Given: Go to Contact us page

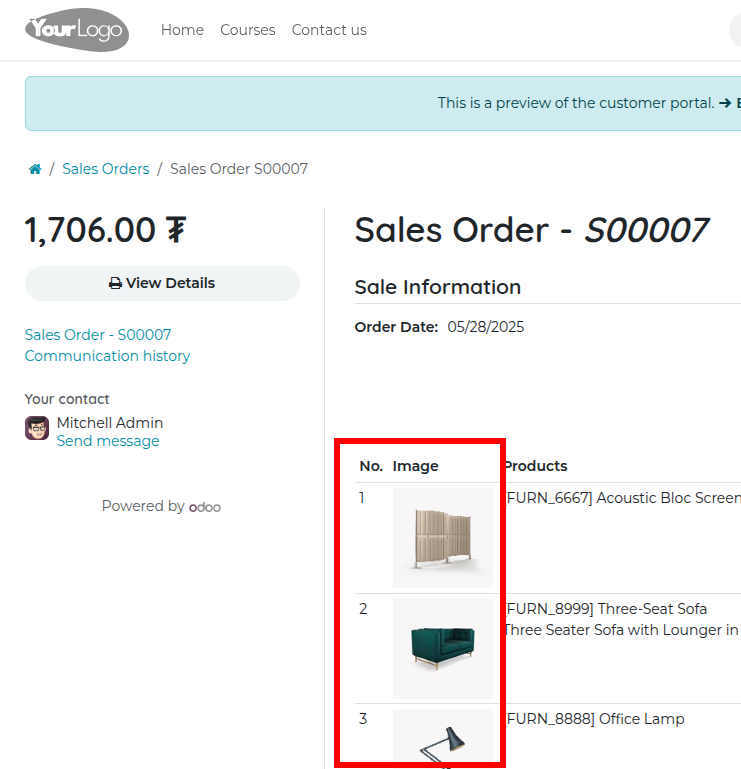Looking at the screenshot, I should 329,30.
